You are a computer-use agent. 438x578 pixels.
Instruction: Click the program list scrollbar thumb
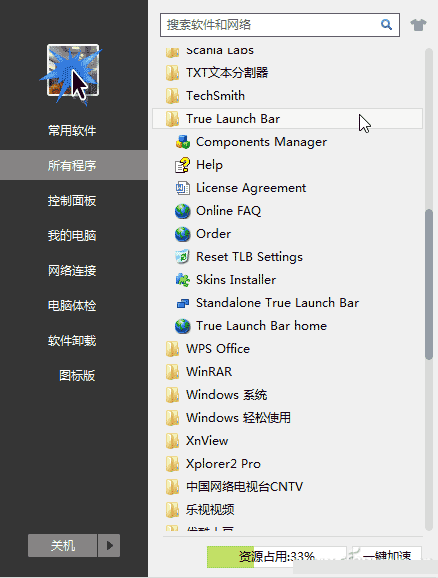tap(428, 284)
